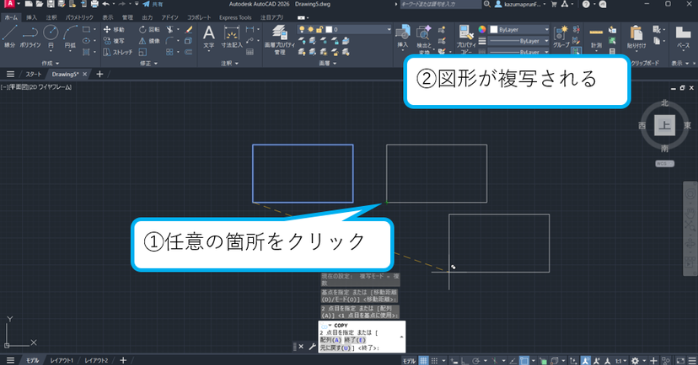Click the 共有 (Share) button

point(153,4)
